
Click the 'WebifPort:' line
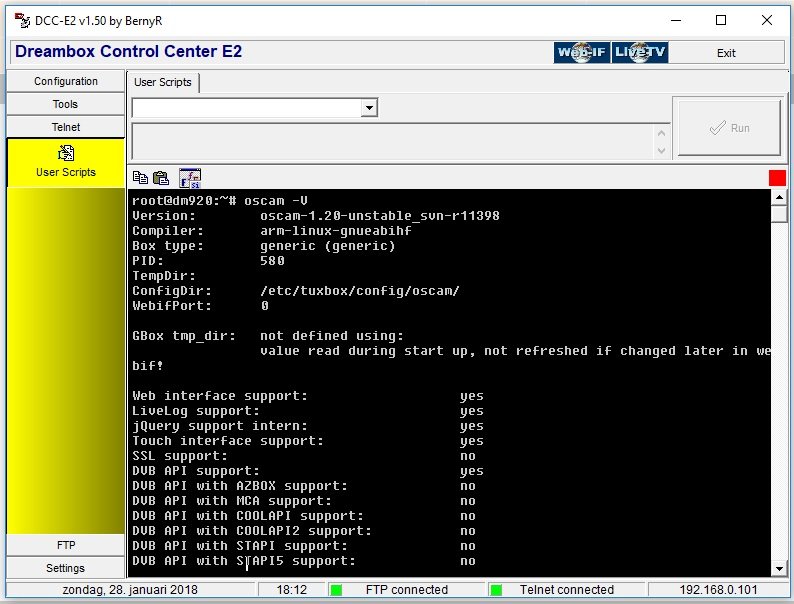[x=201, y=306]
